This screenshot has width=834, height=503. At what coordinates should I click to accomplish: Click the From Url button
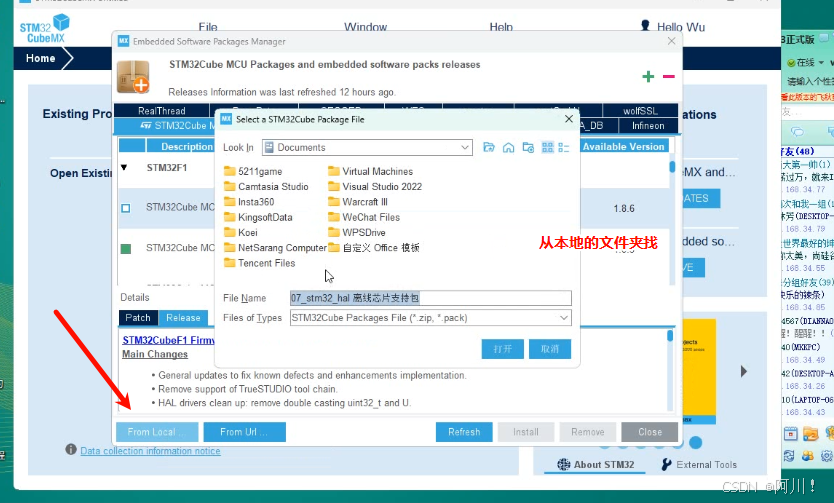244,432
